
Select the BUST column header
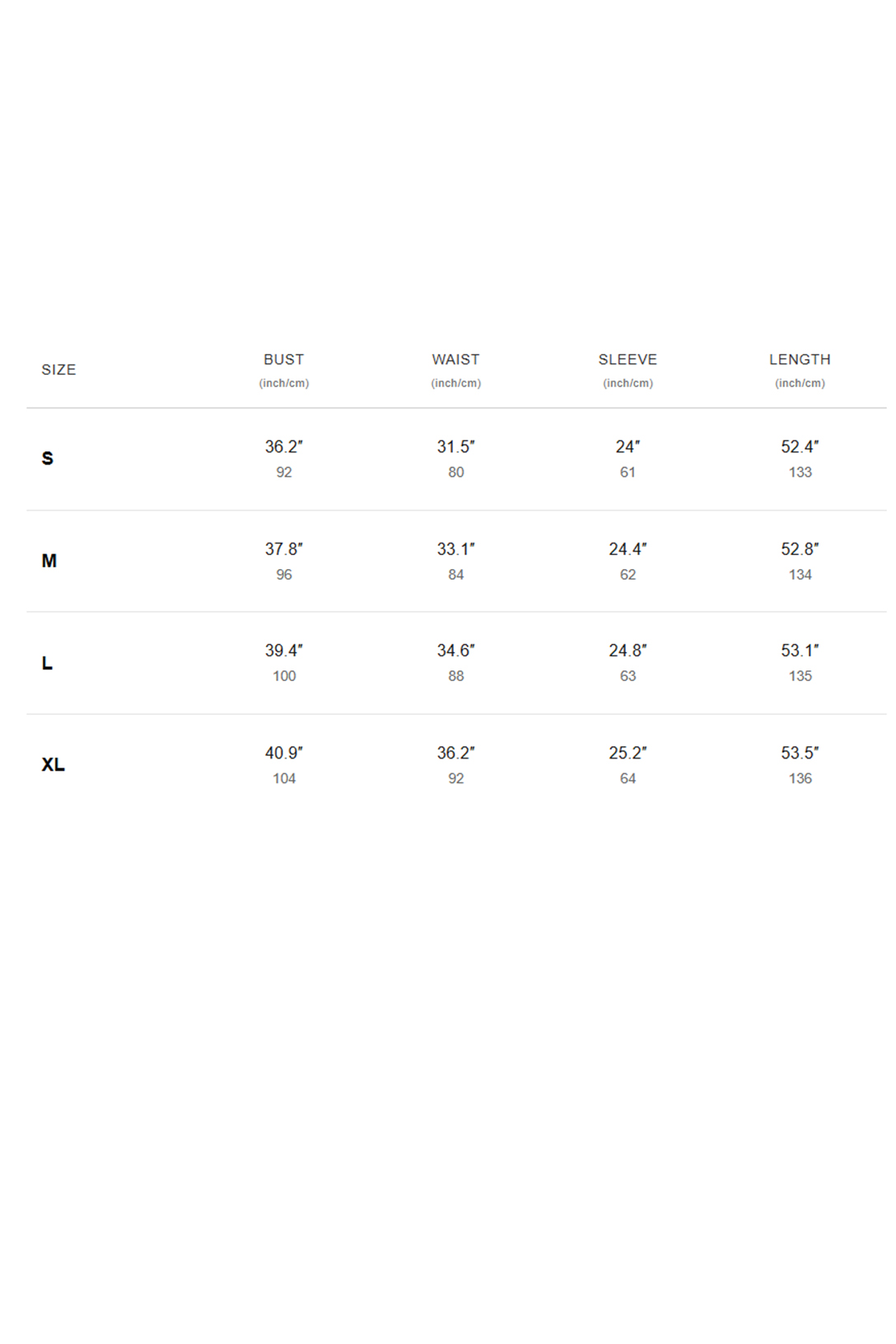point(284,360)
